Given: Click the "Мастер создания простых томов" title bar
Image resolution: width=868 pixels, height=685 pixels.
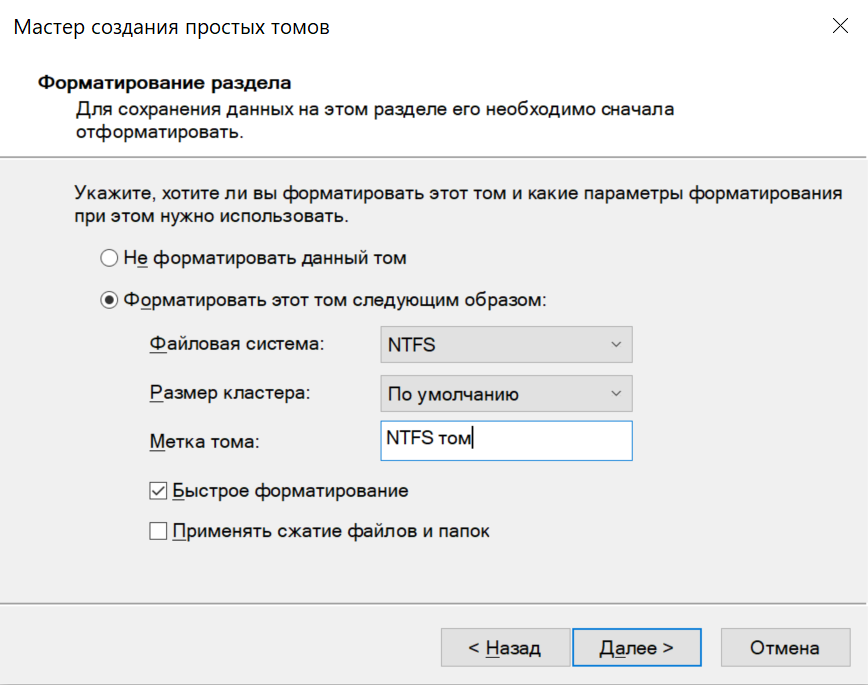Looking at the screenshot, I should point(171,27).
